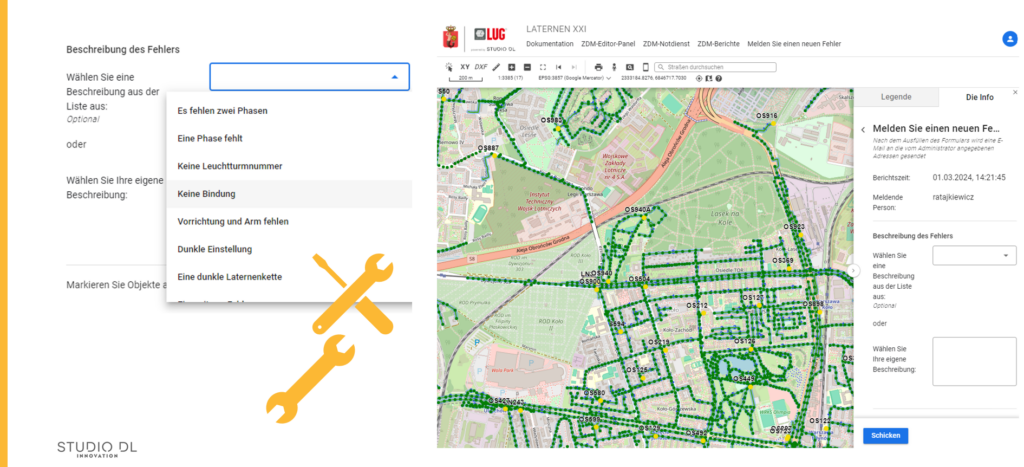The image size is (1024, 467).
Task: Choose 'Keine Bindung' from the list
Action: [x=206, y=193]
